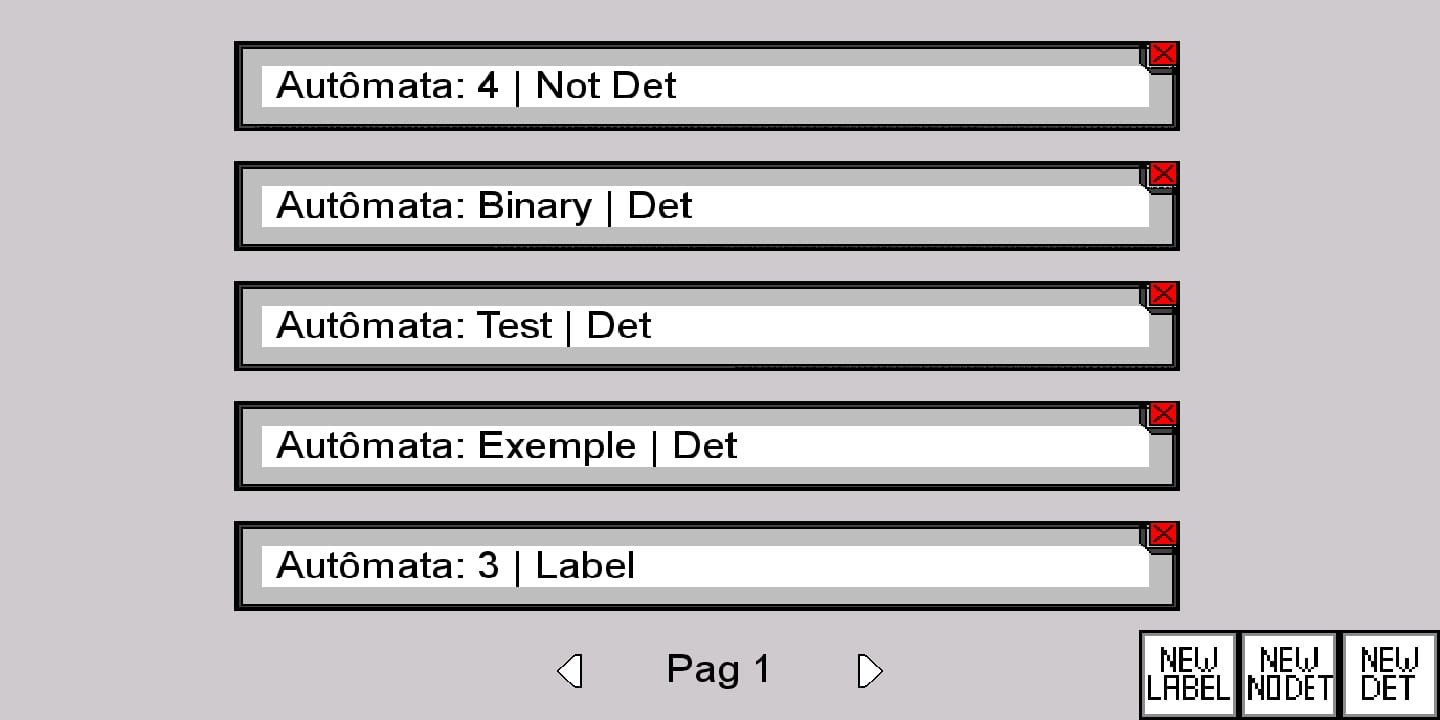
Task: Go to the previous page arrow
Action: (570, 670)
